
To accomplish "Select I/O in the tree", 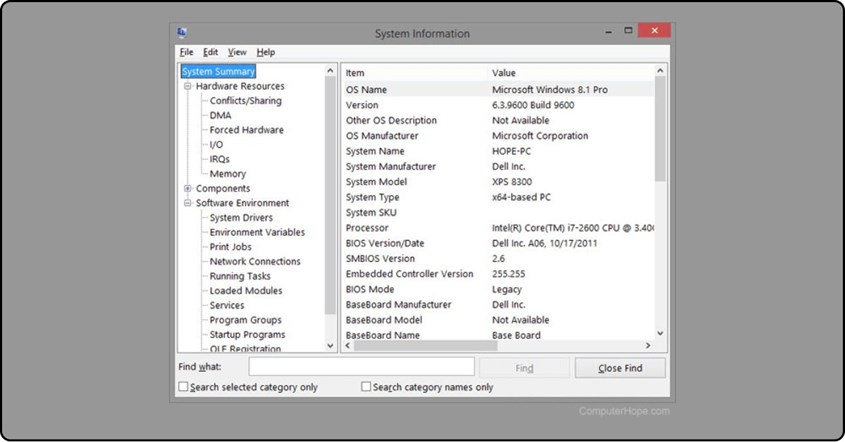I will [216, 144].
